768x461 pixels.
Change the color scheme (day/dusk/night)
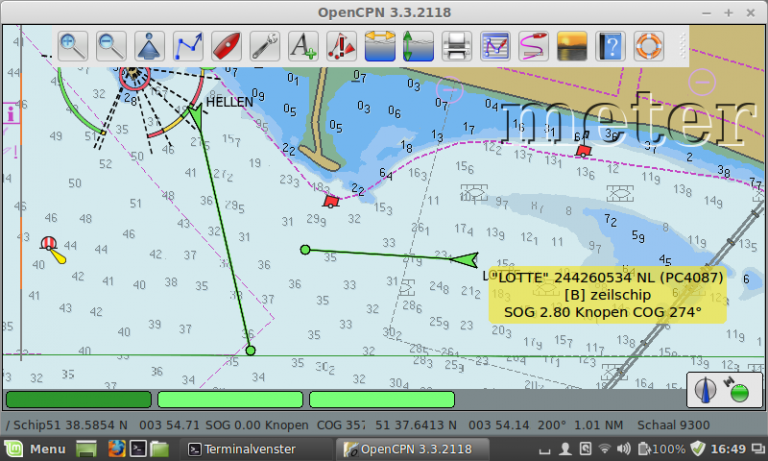tap(572, 46)
